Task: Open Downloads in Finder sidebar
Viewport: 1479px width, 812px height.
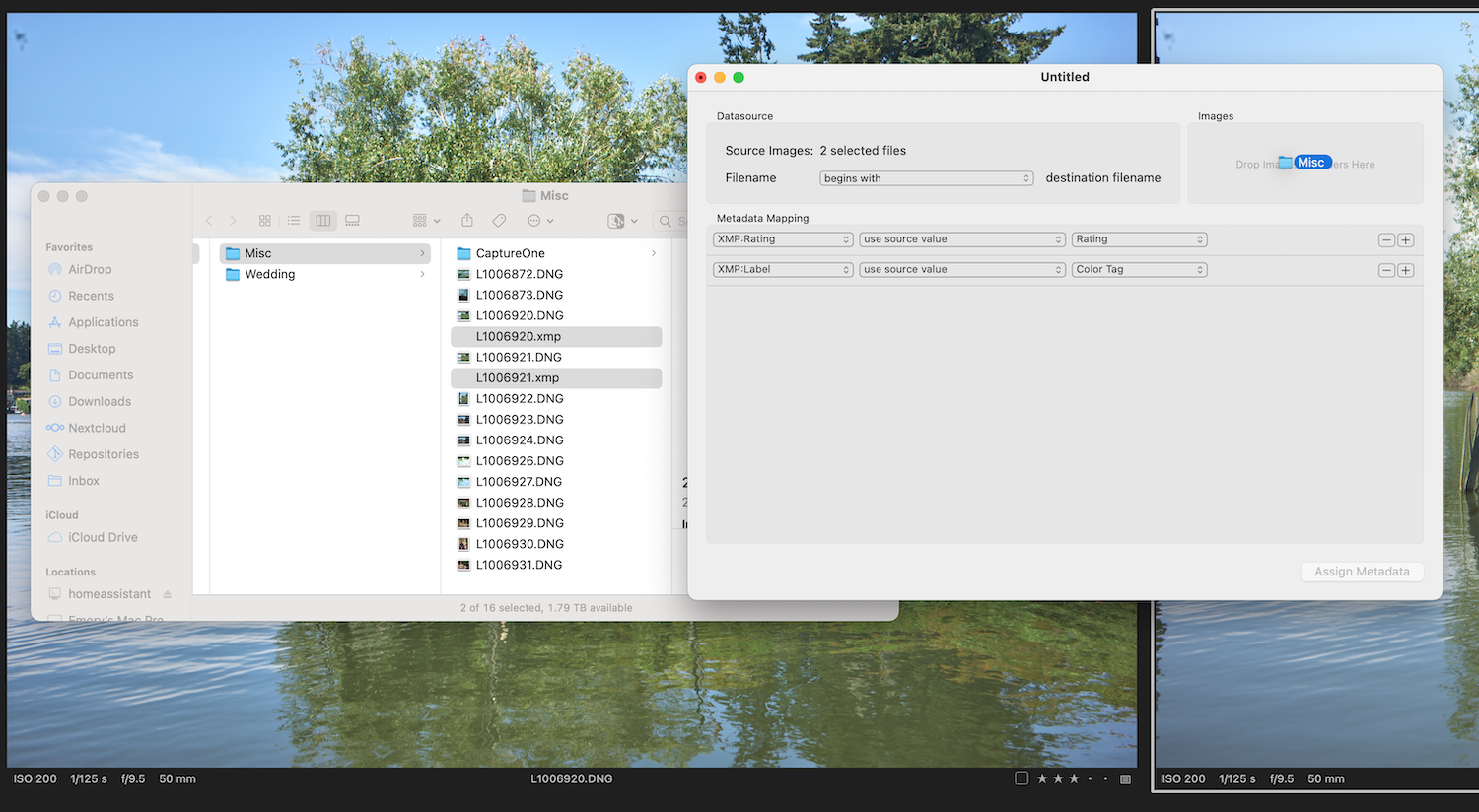Action: coord(99,402)
